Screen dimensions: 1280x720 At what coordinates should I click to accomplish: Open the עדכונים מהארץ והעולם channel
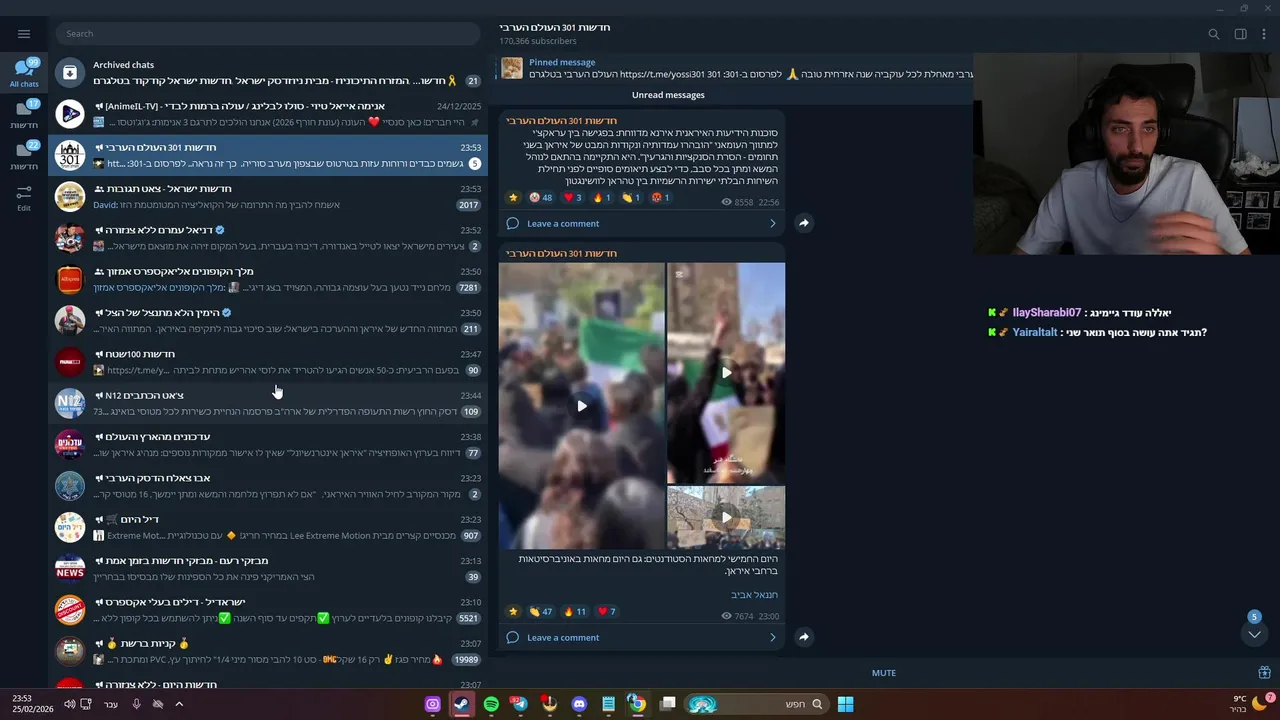[x=268, y=445]
